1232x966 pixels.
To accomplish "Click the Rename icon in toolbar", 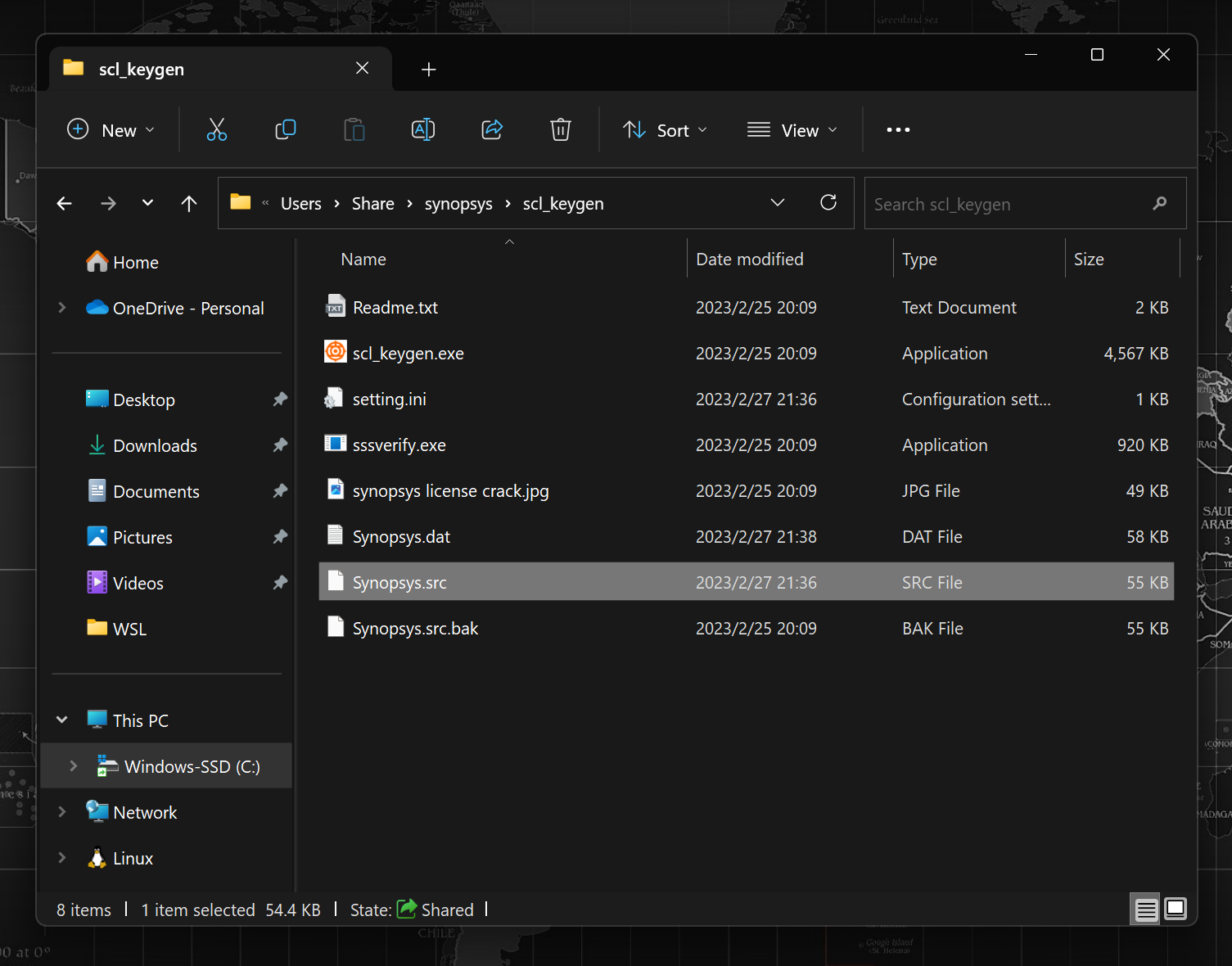I will point(423,129).
